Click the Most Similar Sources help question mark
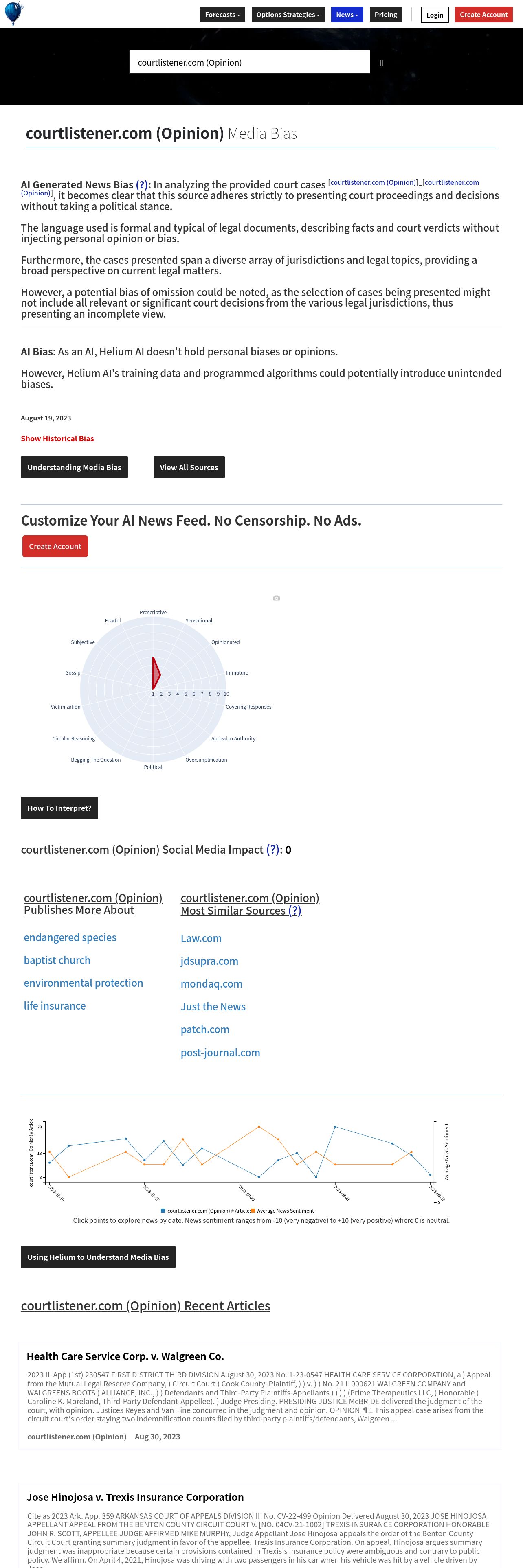This screenshot has width=523, height=1568. [x=294, y=911]
